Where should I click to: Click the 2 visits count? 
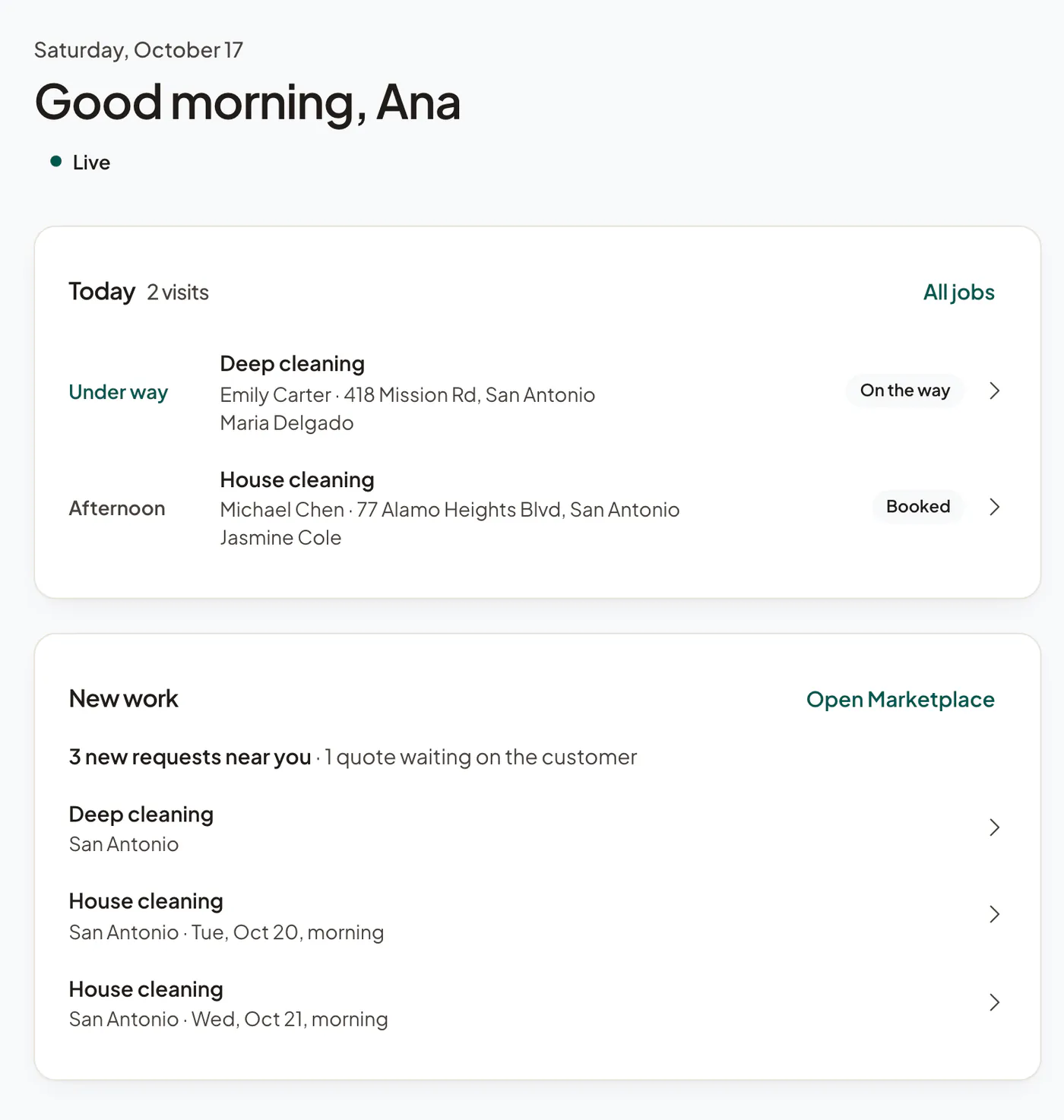[178, 293]
